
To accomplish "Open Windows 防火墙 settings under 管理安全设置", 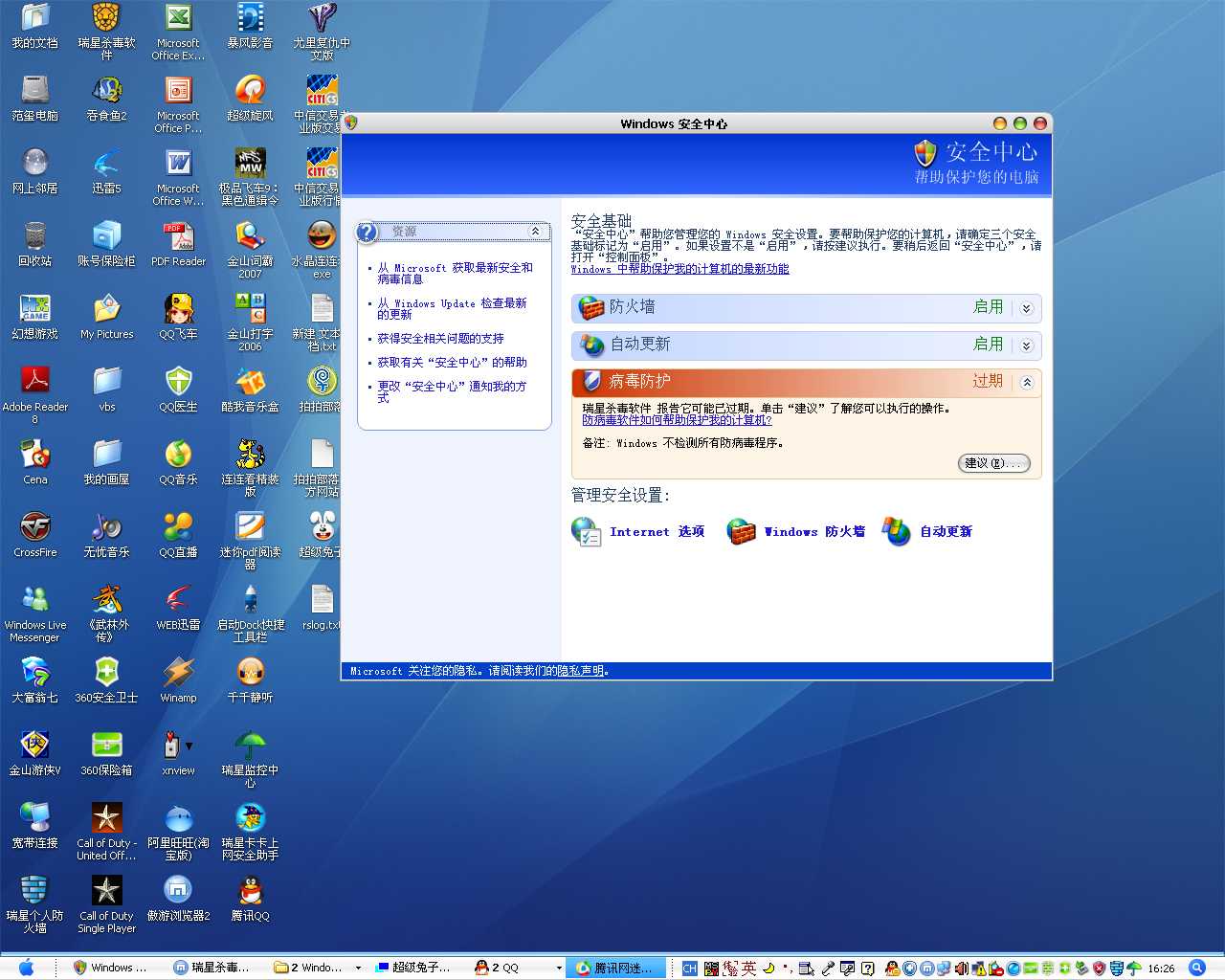I will click(x=813, y=532).
